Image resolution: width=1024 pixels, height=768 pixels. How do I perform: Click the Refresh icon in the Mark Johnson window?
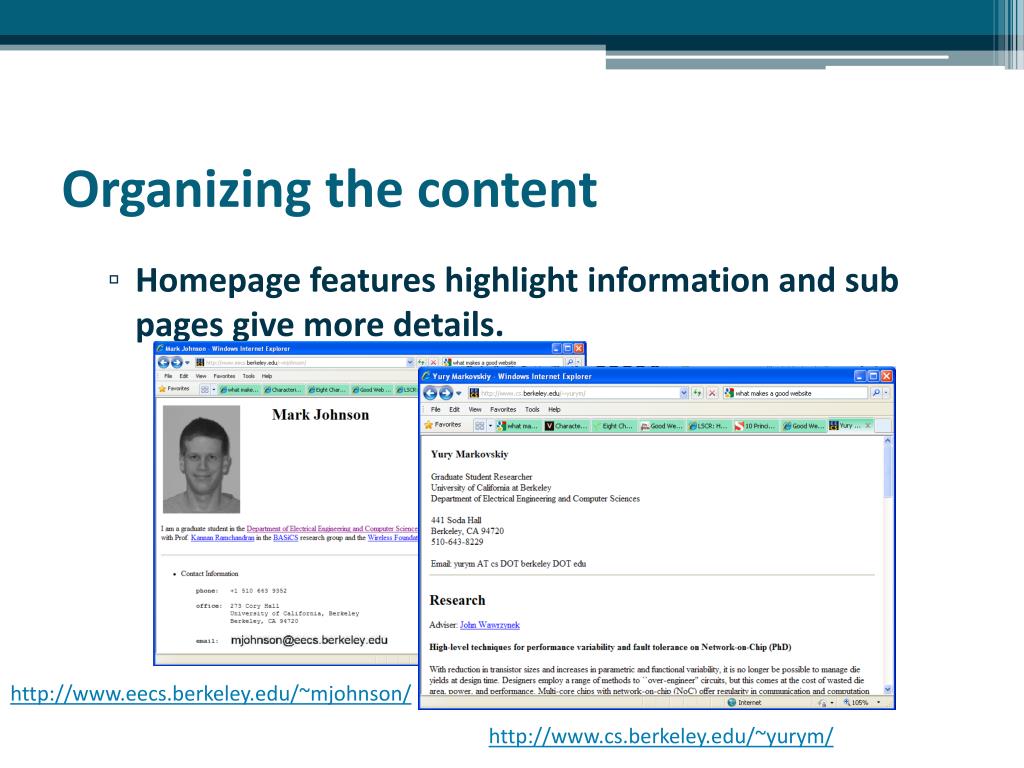click(422, 362)
